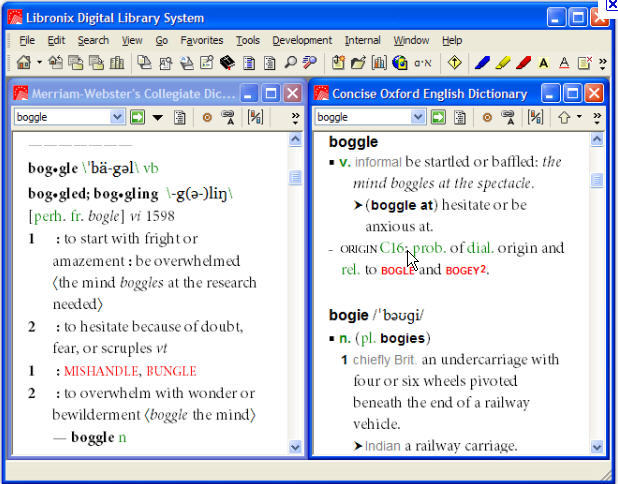
Task: Open the Window menu
Action: tap(411, 40)
